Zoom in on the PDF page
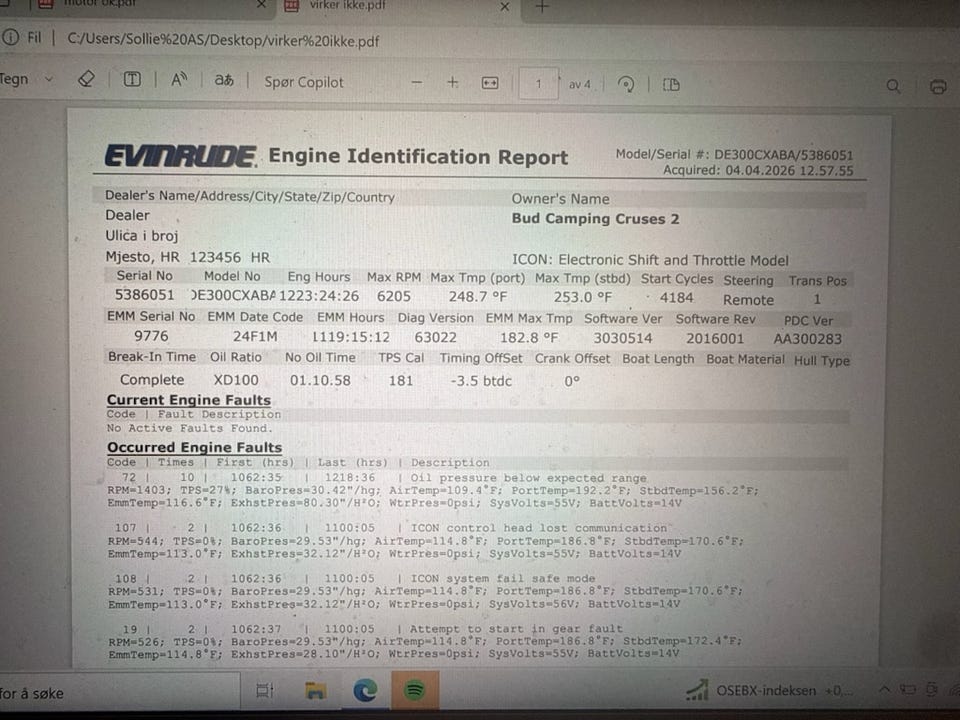Image resolution: width=960 pixels, height=720 pixels. tap(452, 83)
